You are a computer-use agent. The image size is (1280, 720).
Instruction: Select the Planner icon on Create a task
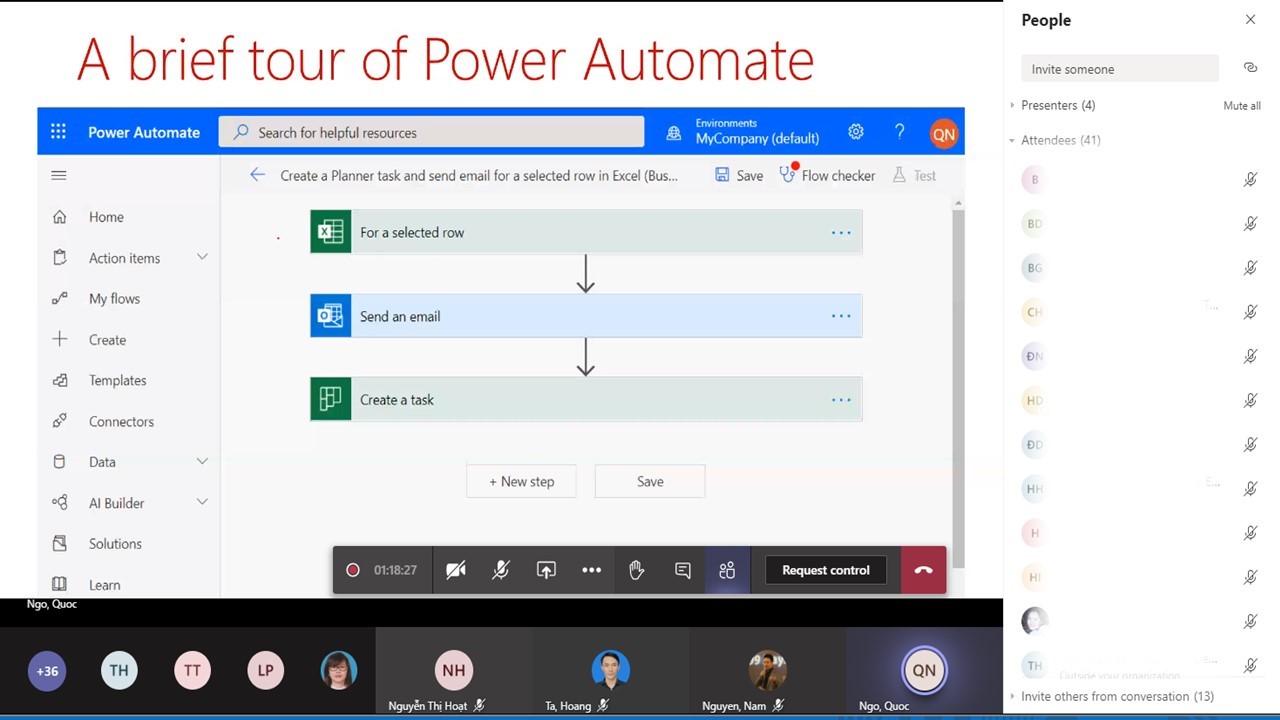point(331,399)
